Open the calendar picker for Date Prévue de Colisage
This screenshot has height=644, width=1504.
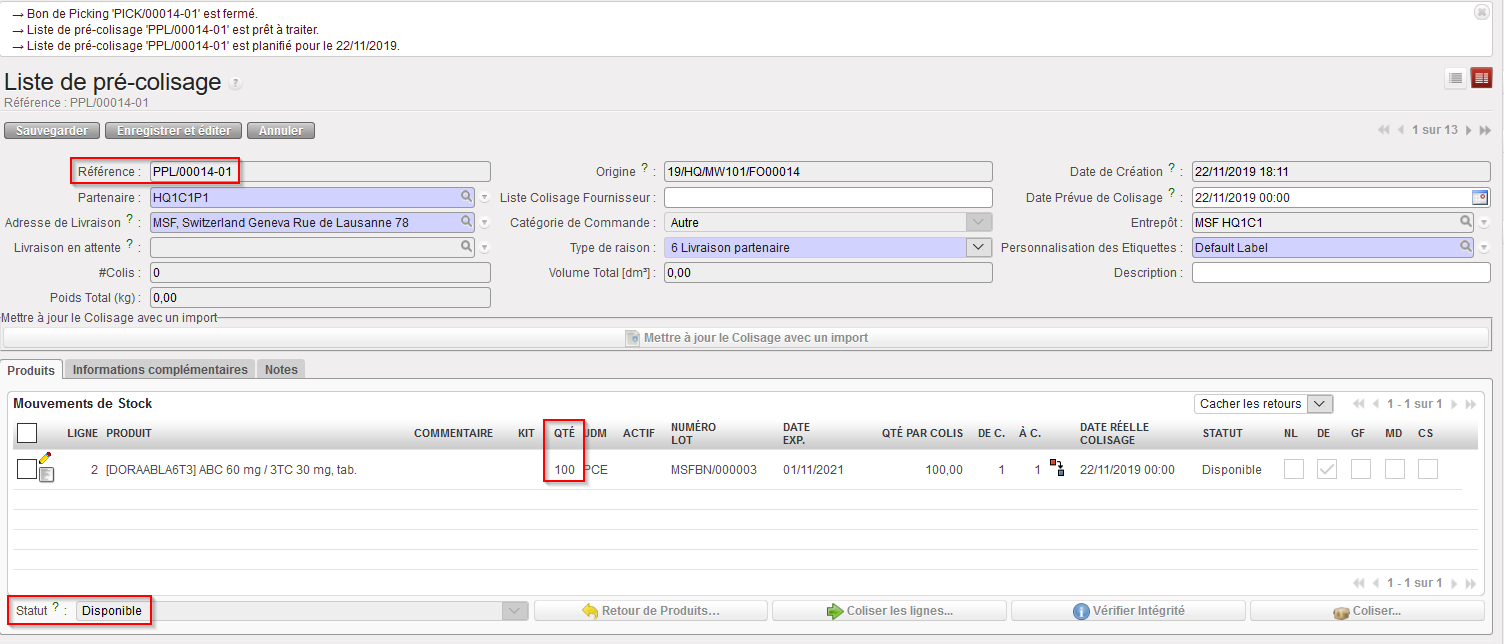[x=1481, y=198]
